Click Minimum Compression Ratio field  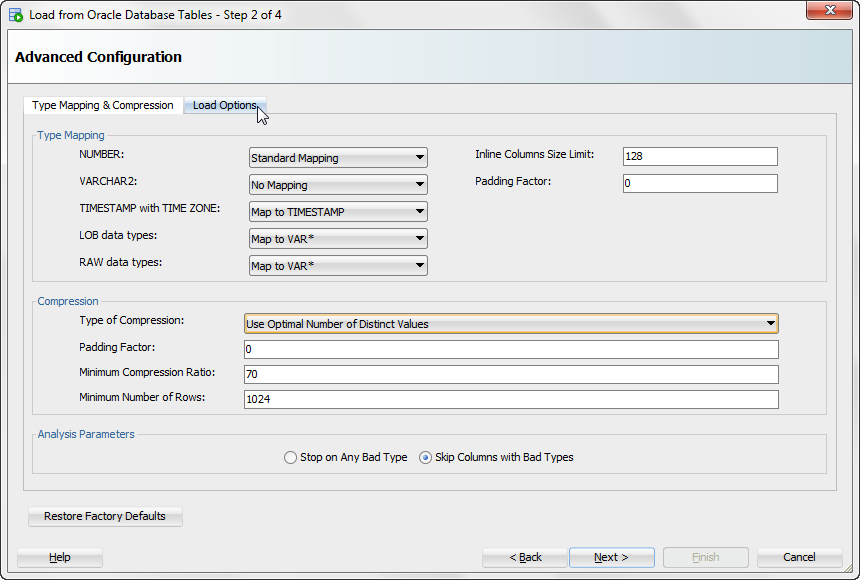(511, 374)
